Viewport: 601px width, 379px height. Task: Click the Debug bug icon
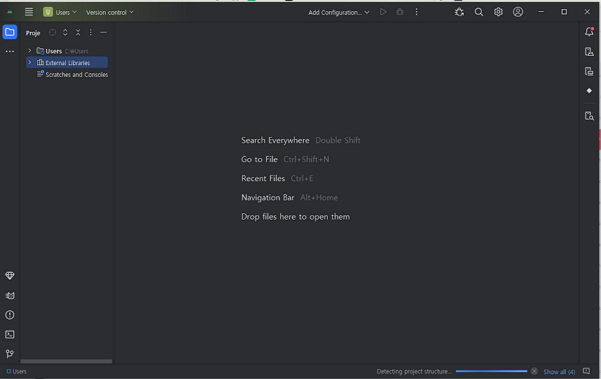tap(400, 12)
